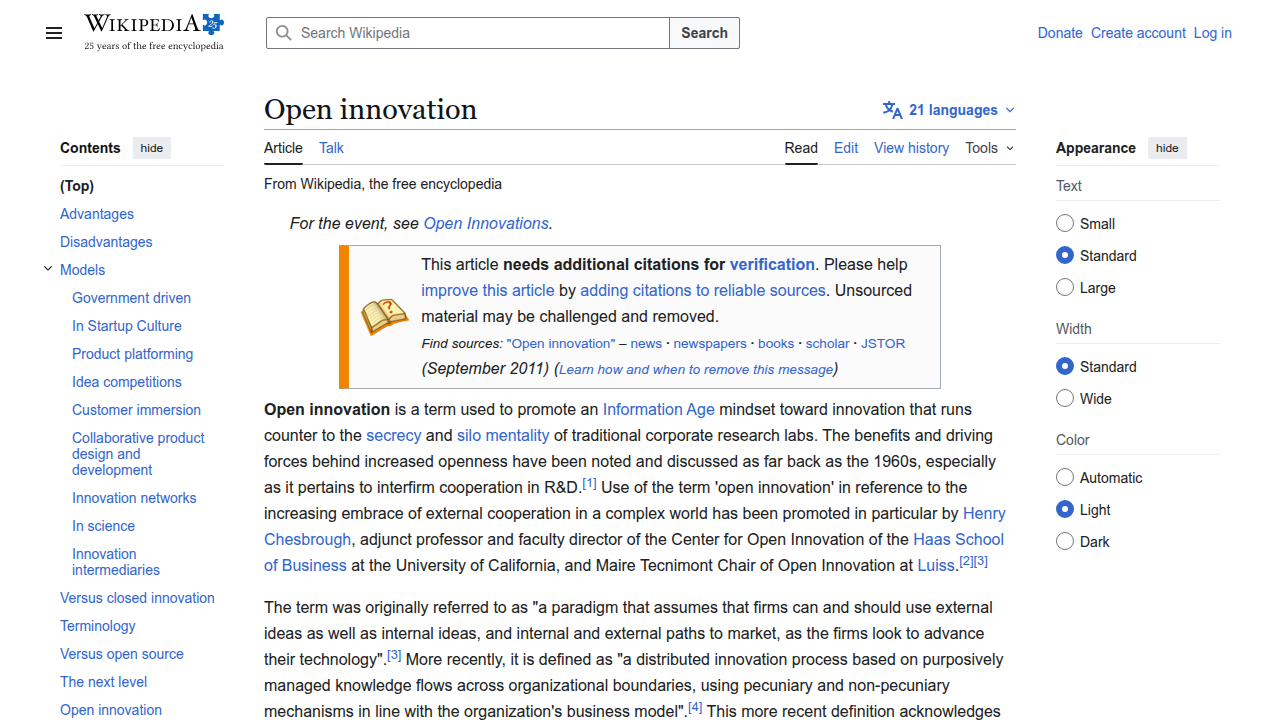This screenshot has width=1280, height=720.
Task: Open the hamburger main menu
Action: coord(54,33)
